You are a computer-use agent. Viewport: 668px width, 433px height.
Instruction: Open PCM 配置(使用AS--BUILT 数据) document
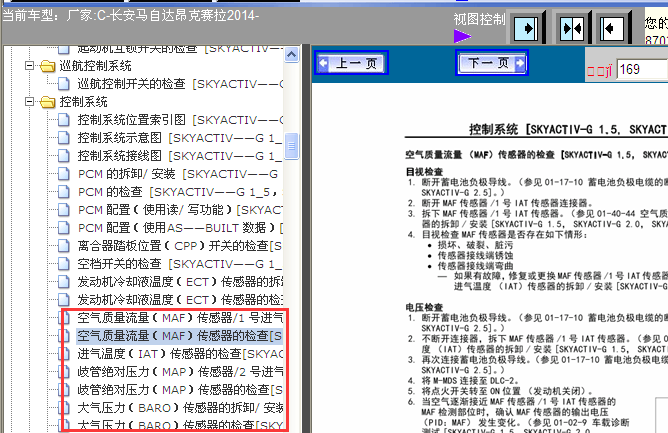point(180,228)
